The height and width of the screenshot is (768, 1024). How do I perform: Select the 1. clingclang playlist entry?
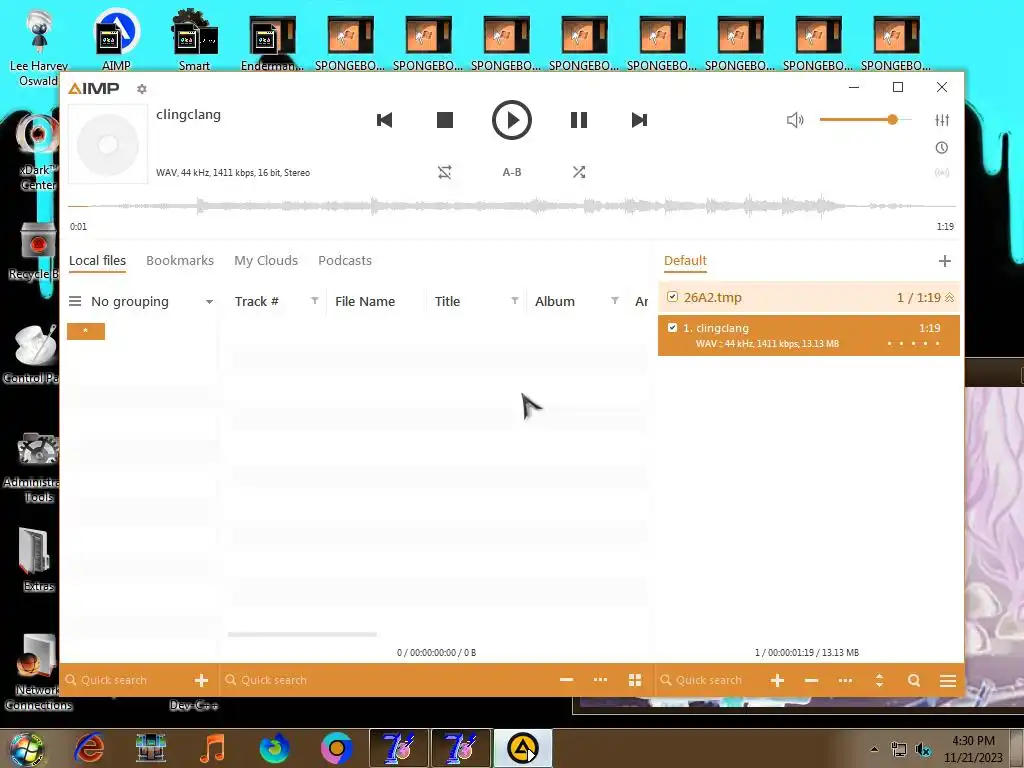pyautogui.click(x=808, y=336)
